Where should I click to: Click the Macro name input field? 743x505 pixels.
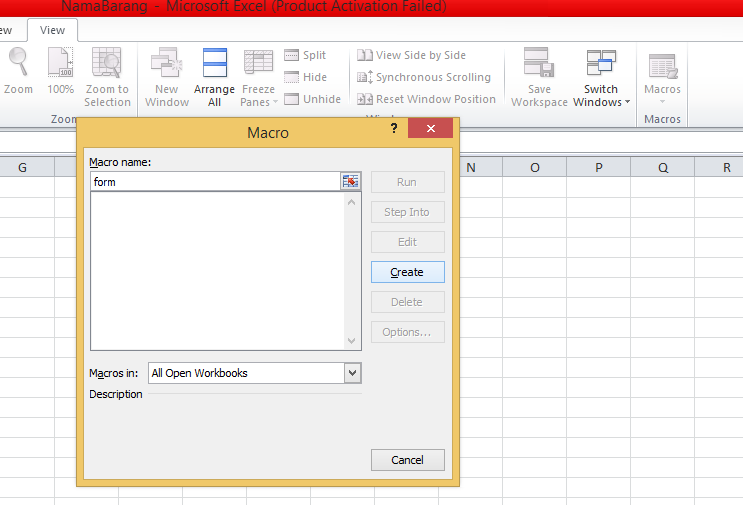pyautogui.click(x=216, y=182)
